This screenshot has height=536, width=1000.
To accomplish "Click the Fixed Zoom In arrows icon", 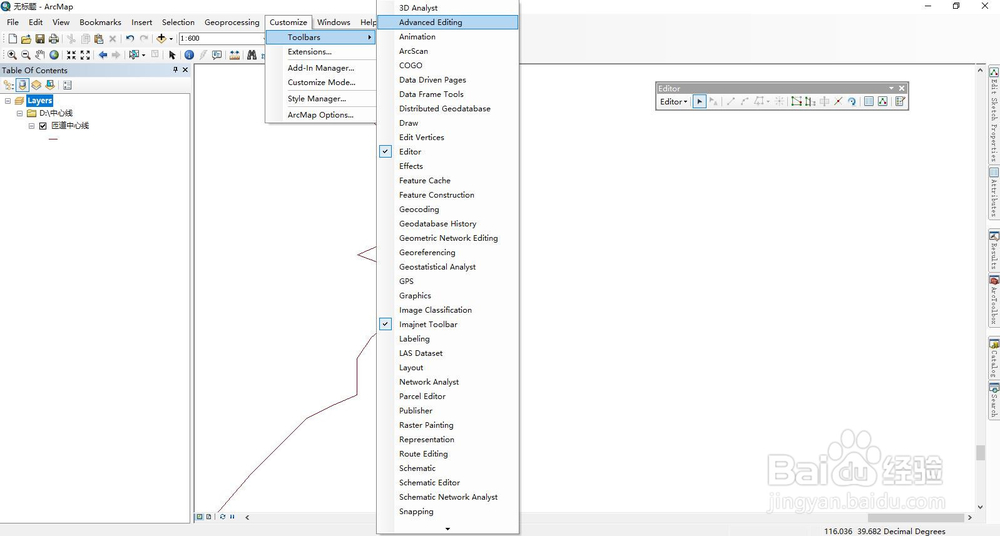I will [x=71, y=55].
